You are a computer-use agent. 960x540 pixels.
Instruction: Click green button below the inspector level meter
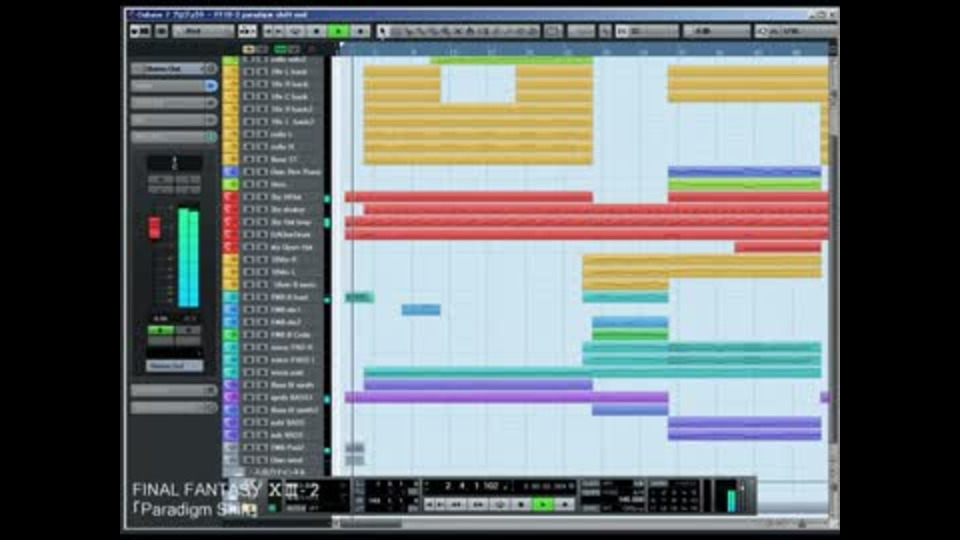[x=160, y=331]
